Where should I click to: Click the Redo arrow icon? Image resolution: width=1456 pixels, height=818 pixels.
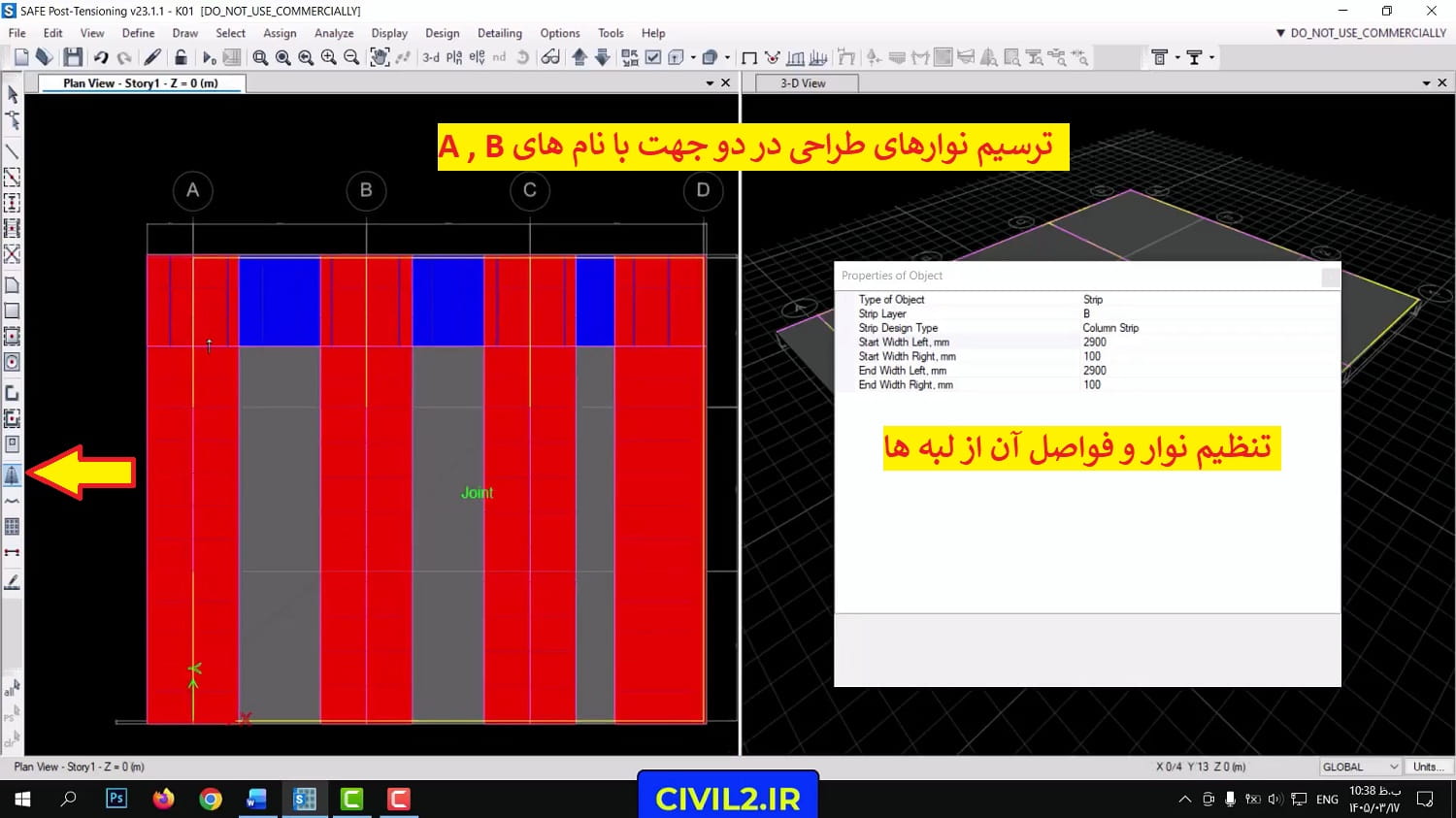(124, 57)
